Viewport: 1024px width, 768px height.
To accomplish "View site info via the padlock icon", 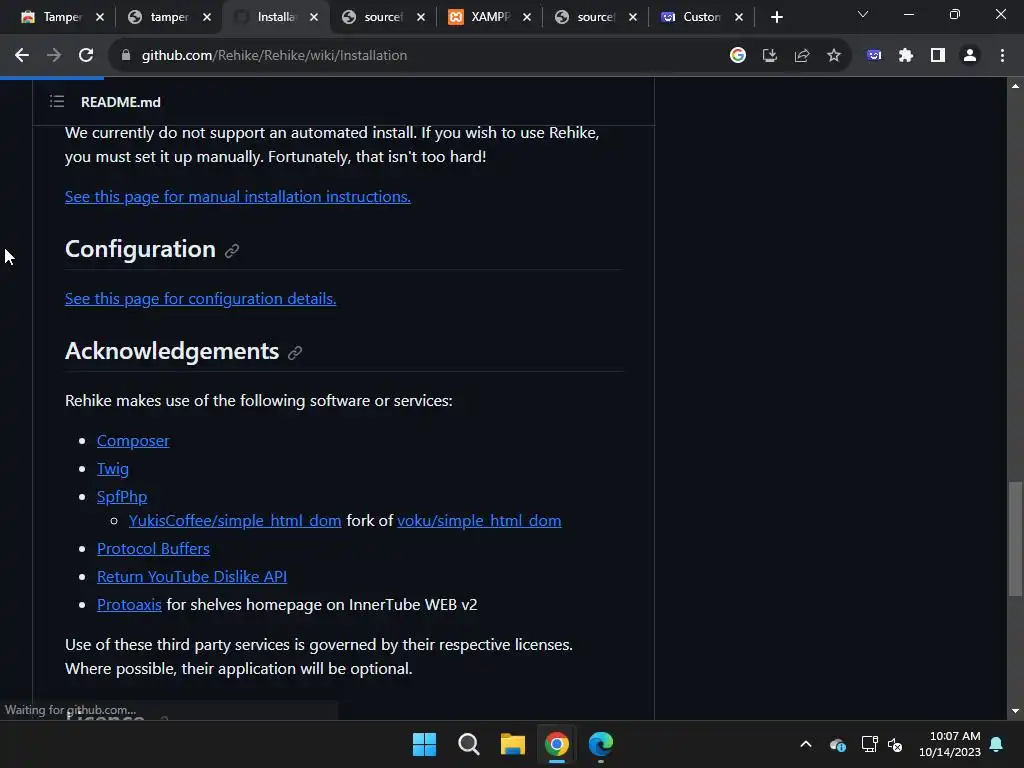I will tap(126, 56).
